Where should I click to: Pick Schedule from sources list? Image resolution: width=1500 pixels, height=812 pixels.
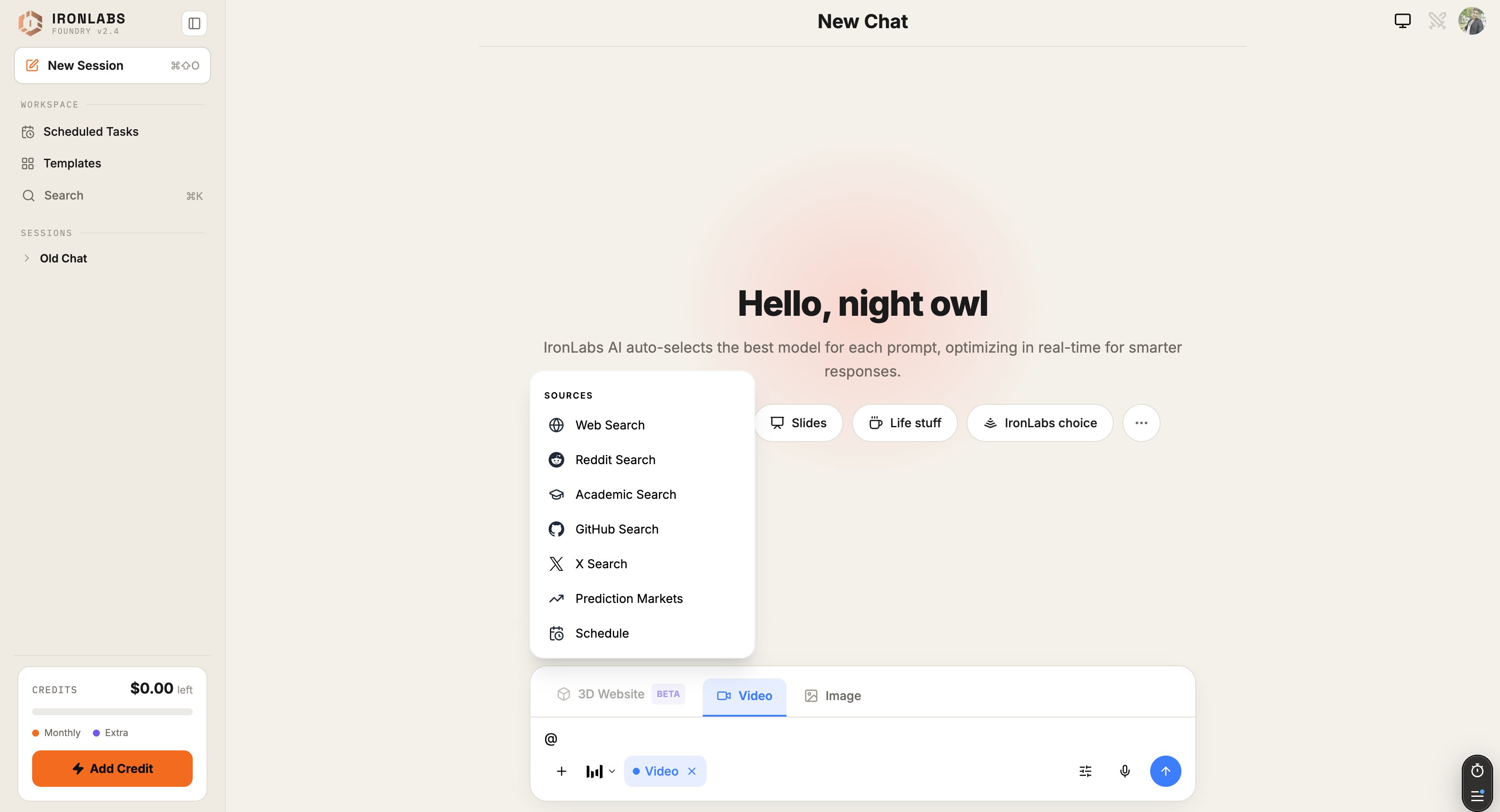tap(642, 633)
